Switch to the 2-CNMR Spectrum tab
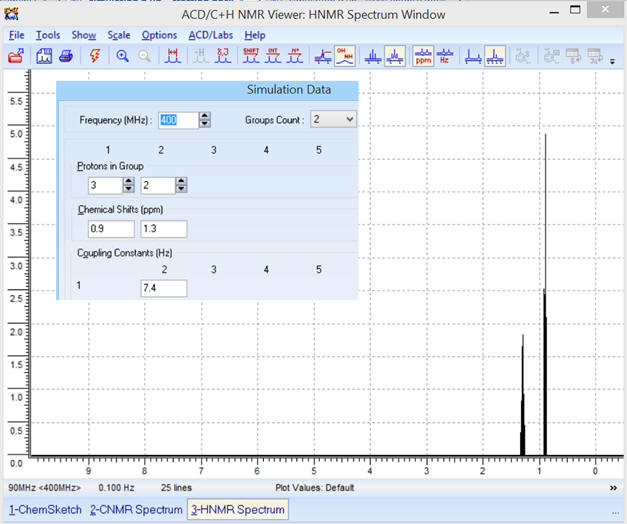This screenshot has height=524, width=627. [136, 510]
